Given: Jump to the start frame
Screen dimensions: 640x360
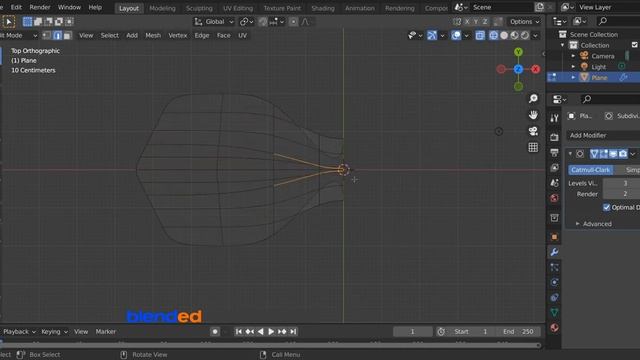Looking at the screenshot, I should (x=238, y=332).
